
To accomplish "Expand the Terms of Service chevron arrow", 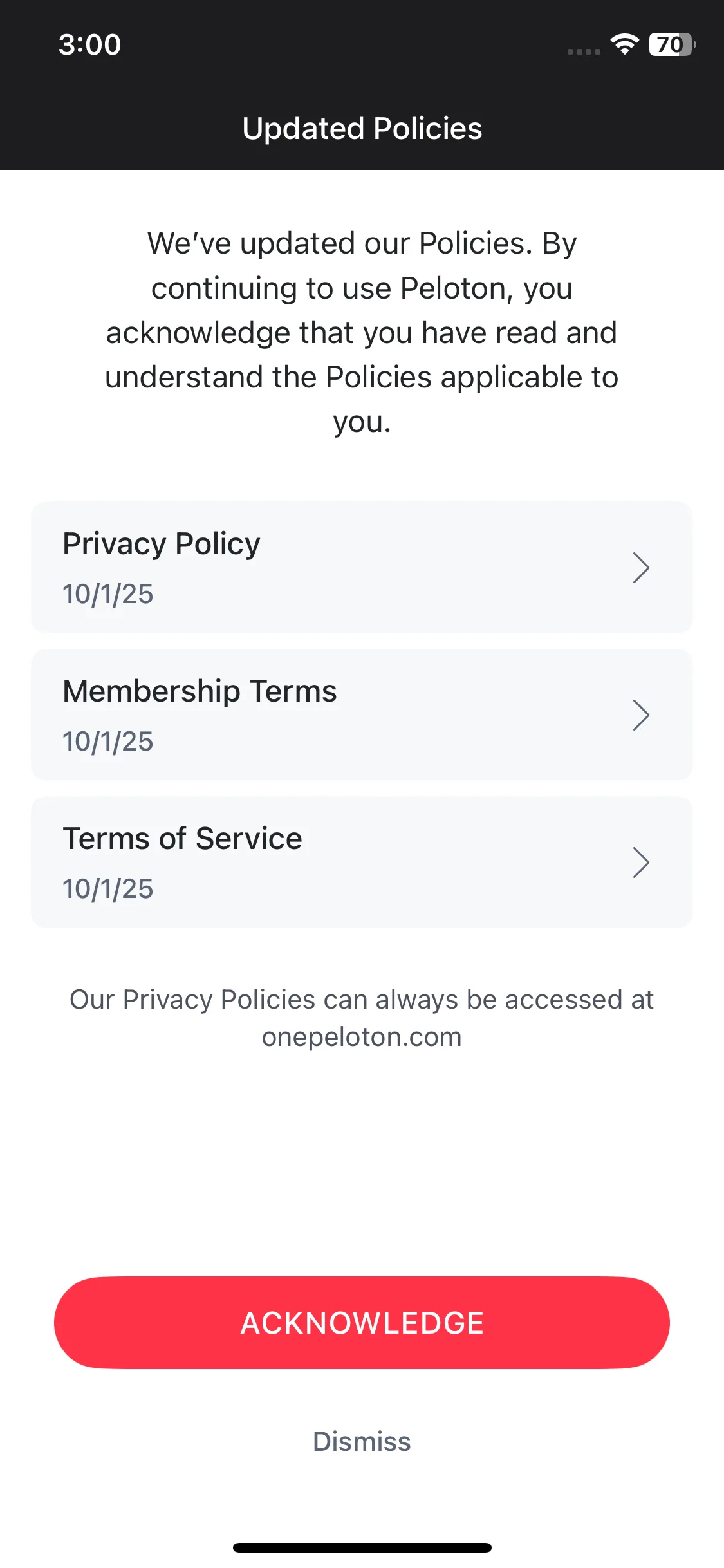I will point(640,863).
